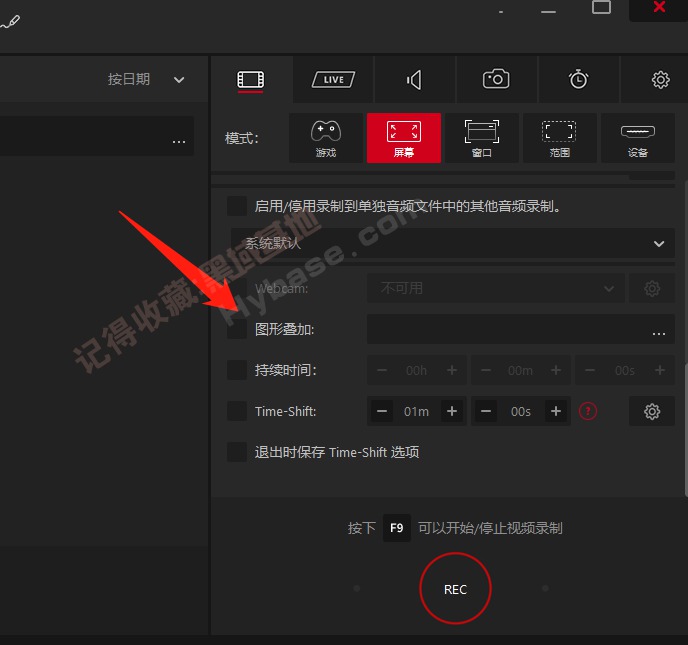This screenshot has height=645, width=688.
Task: Toggle 退出时保存 Time-Shift 选项 checkbox
Action: tap(237, 452)
